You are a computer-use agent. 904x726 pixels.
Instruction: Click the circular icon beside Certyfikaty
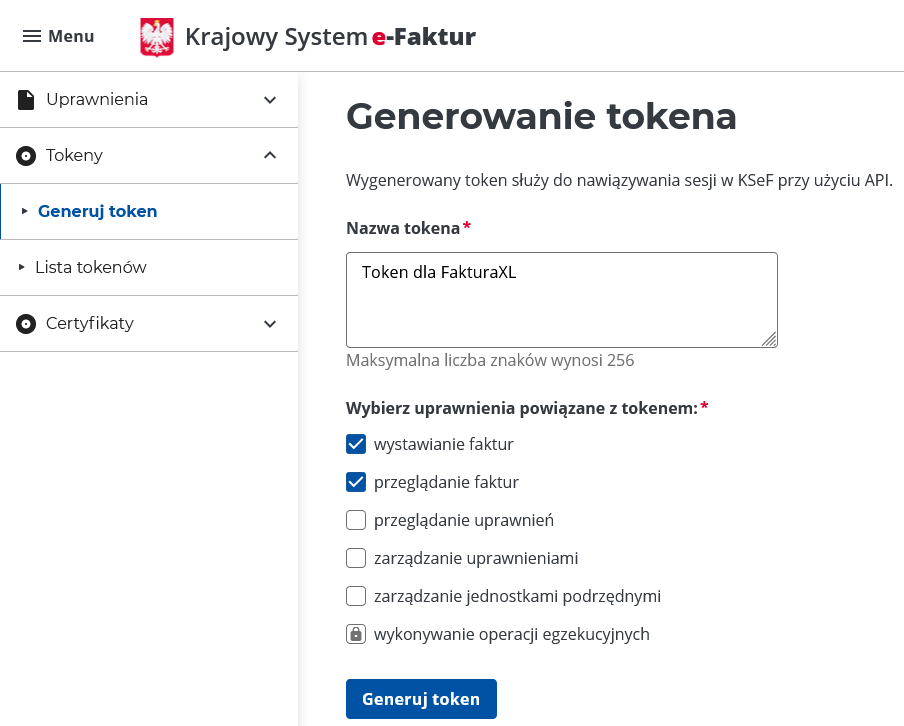coord(25,323)
